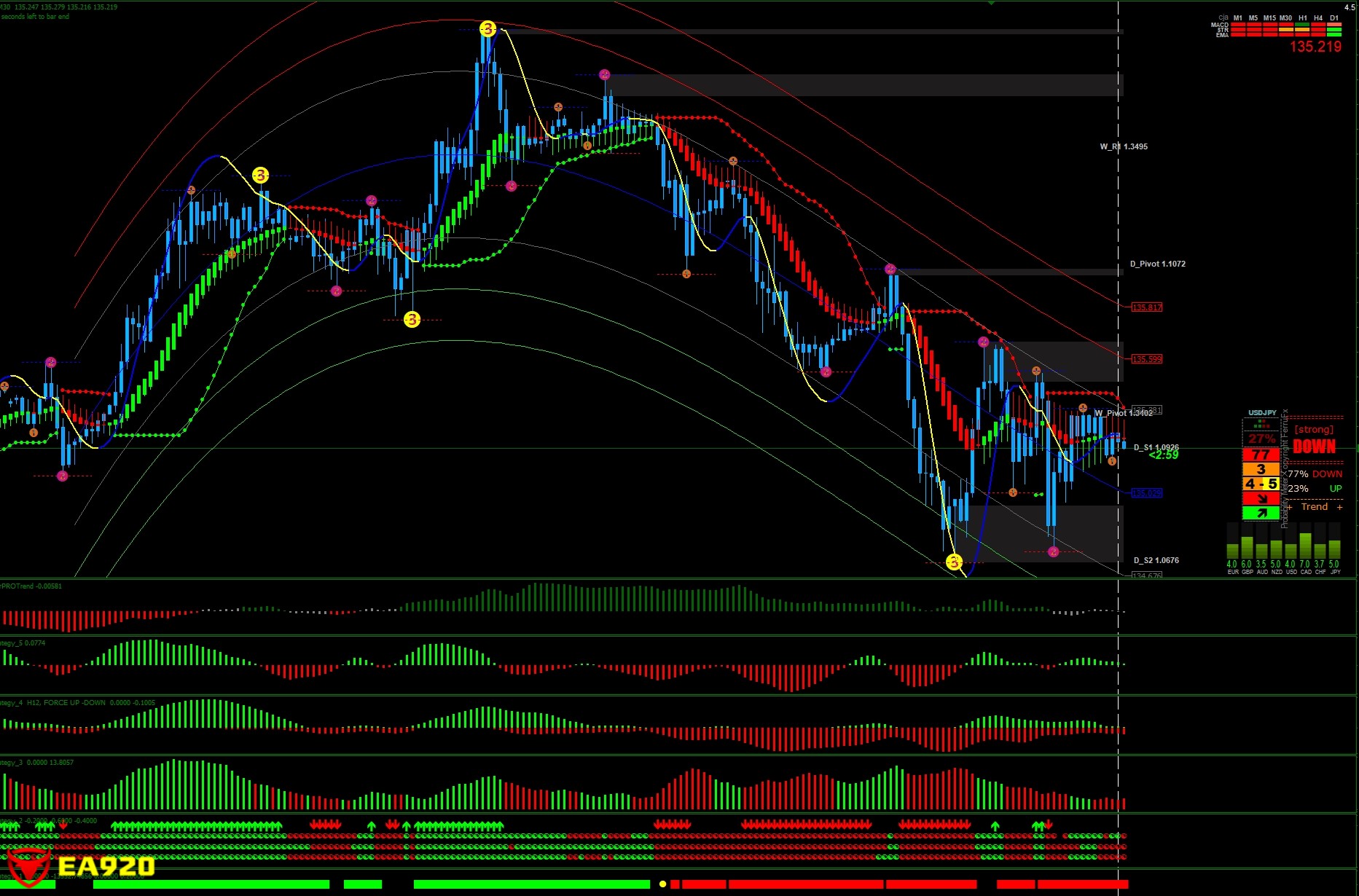Screen dimensions: 1359x896
Task: Click the H1 MACD dark green cell
Action: pyautogui.click(x=1302, y=25)
